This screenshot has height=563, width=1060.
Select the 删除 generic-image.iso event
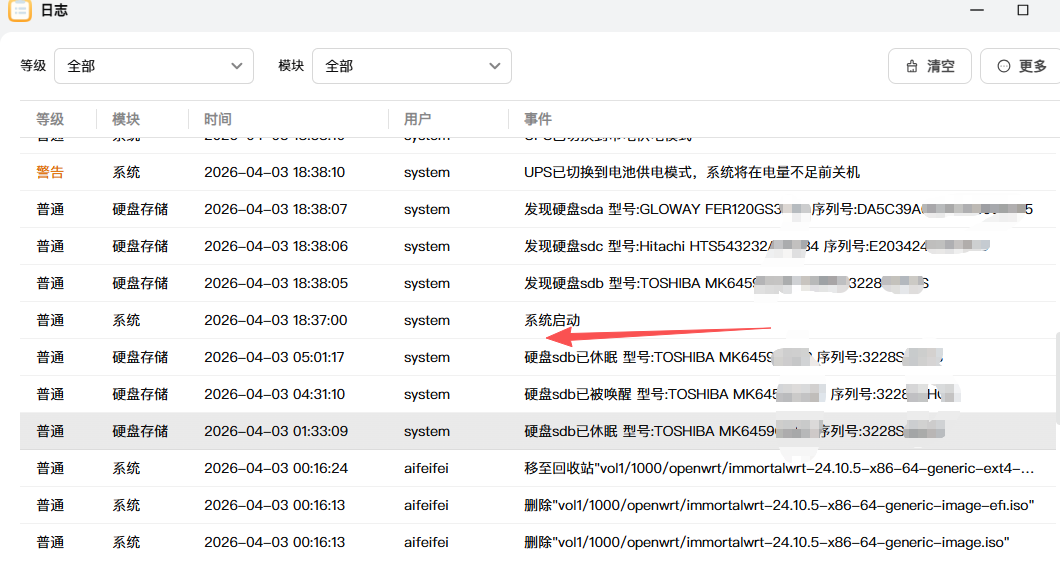coord(767,542)
